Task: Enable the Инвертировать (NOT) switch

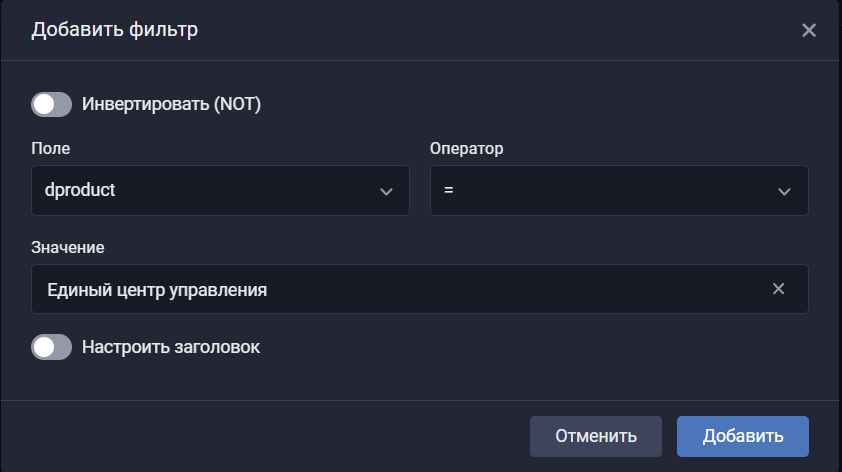Action: tap(51, 104)
